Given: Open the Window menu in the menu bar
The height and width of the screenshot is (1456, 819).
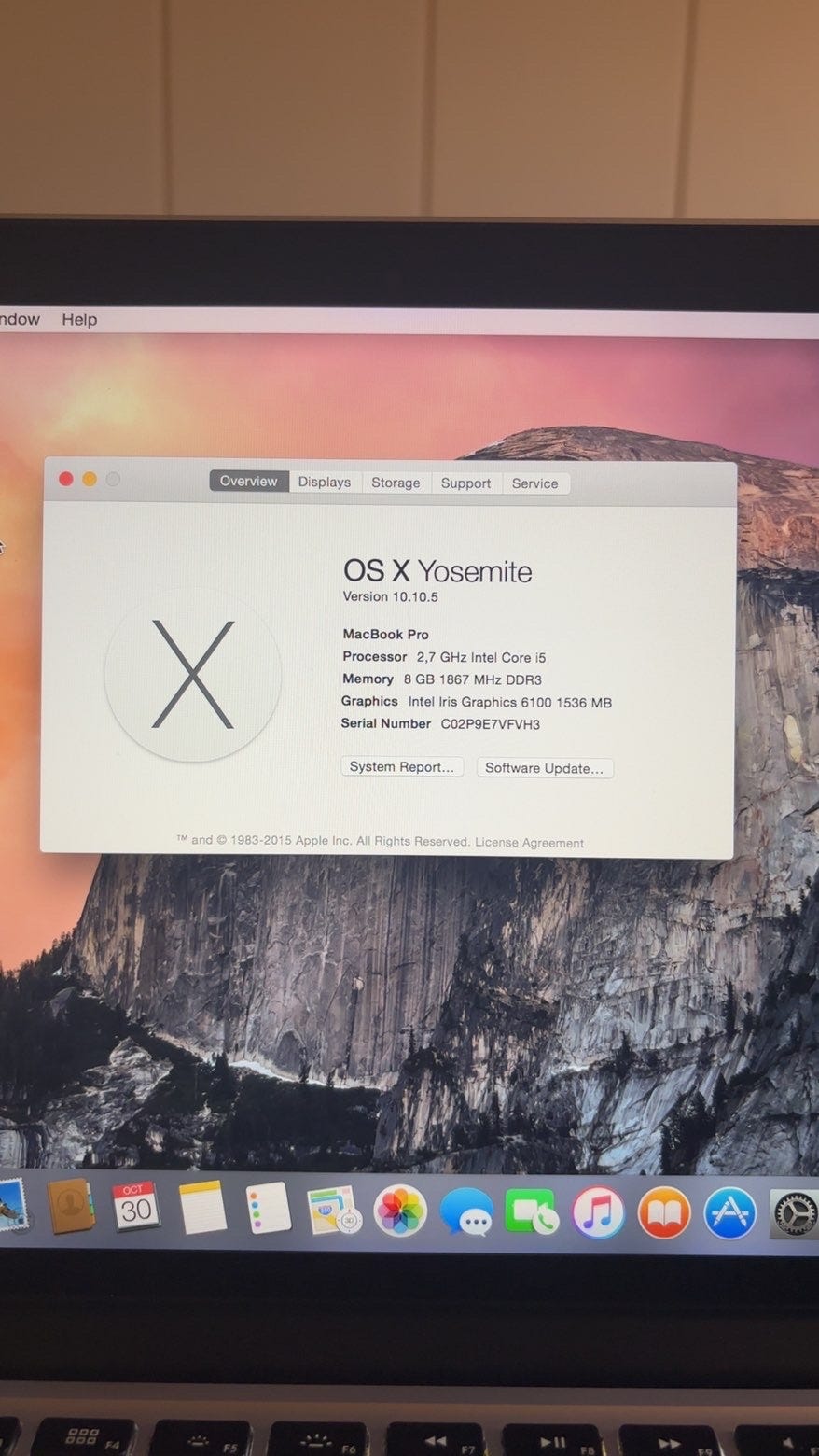Looking at the screenshot, I should [x=20, y=319].
